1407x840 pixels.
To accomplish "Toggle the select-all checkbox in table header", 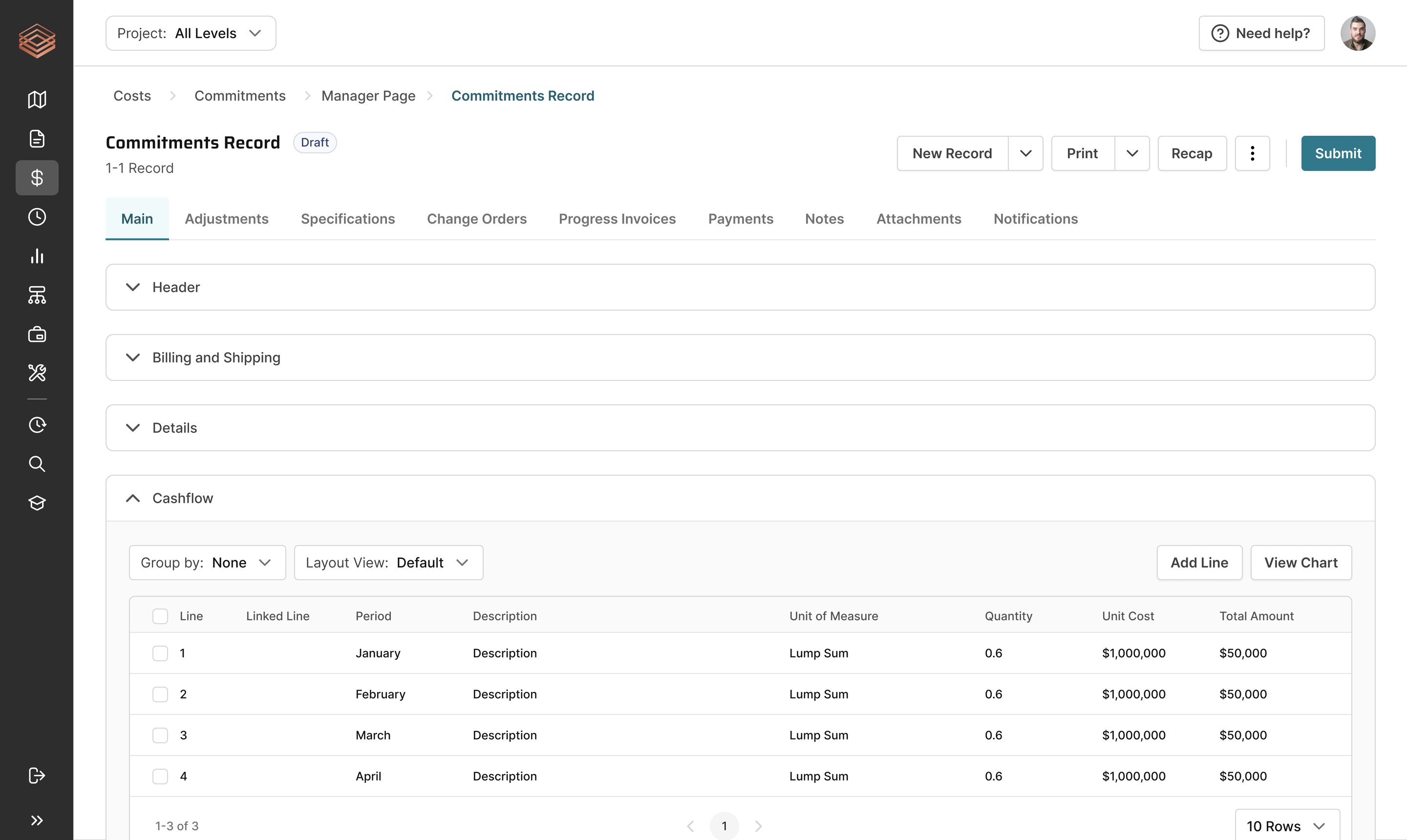I will [160, 616].
